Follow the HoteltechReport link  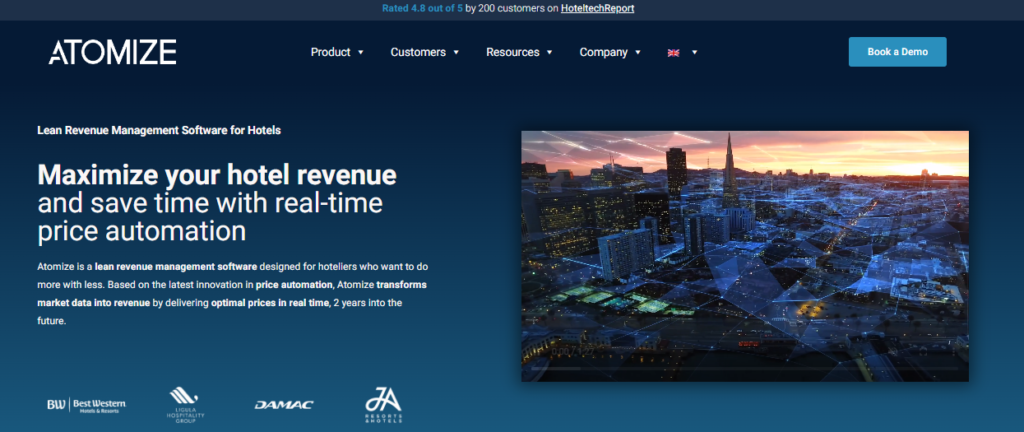pos(598,8)
